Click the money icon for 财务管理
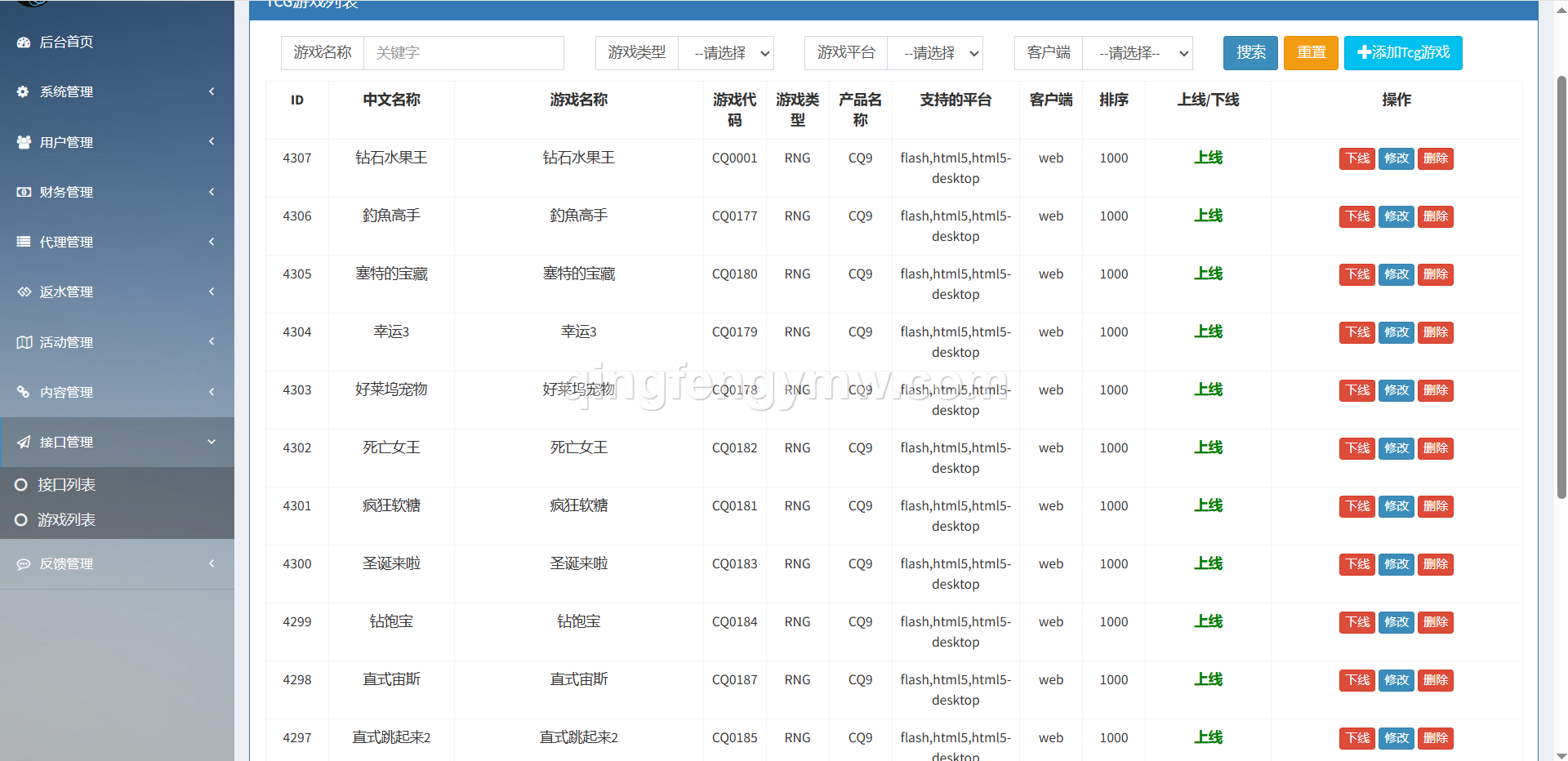The image size is (1568, 761). [24, 192]
